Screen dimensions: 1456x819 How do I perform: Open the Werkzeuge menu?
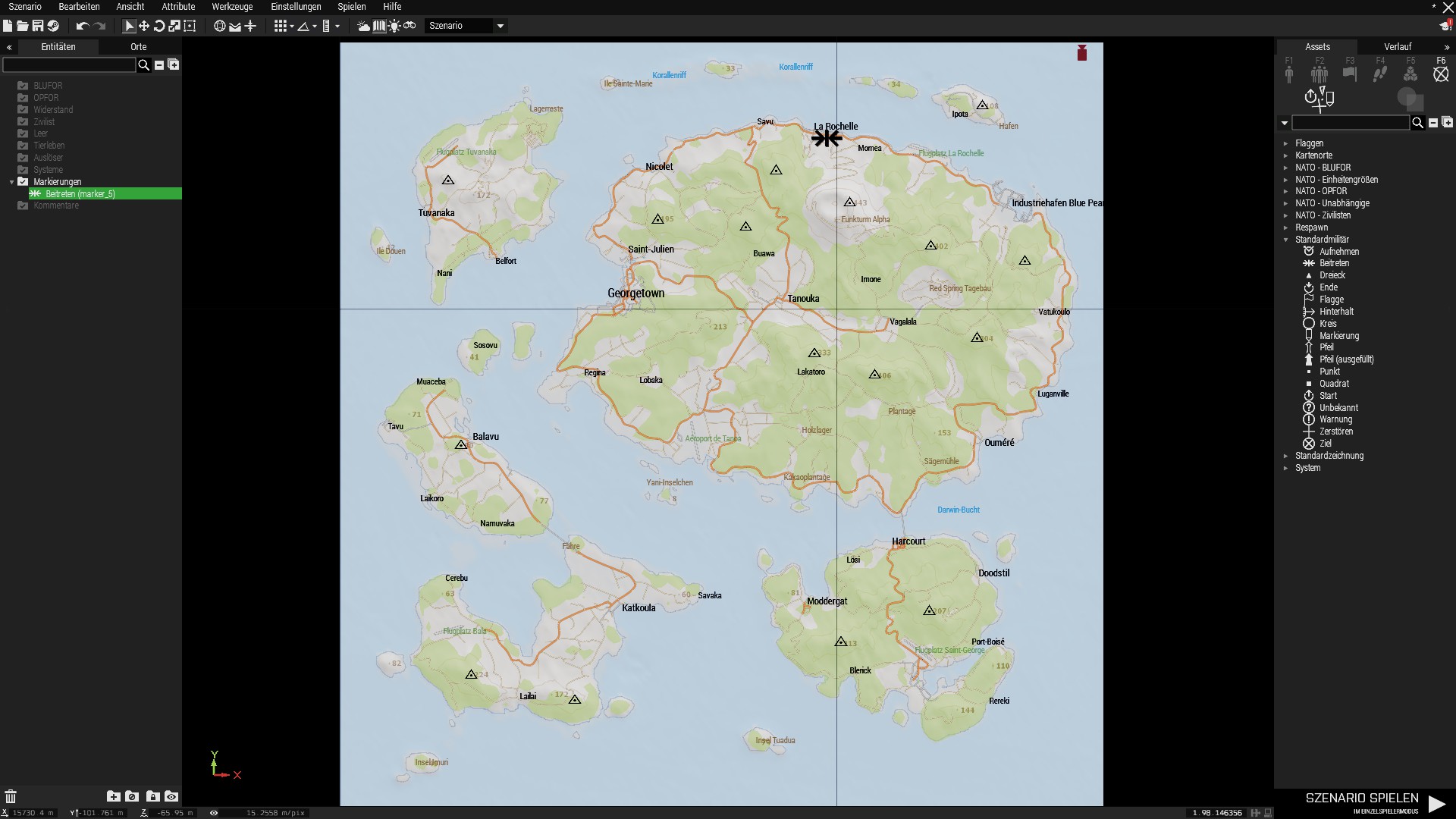point(232,7)
